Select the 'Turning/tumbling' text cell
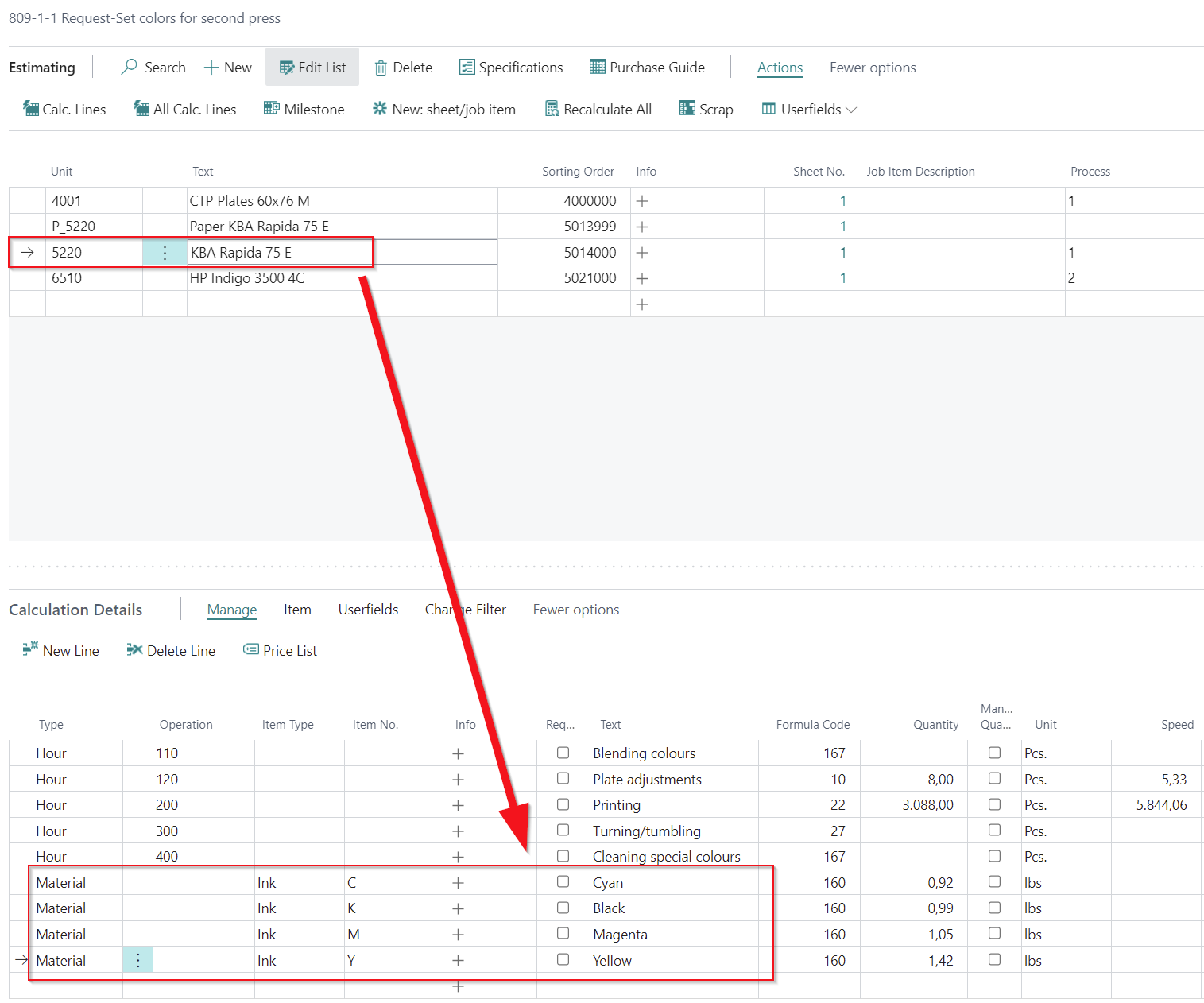The height and width of the screenshot is (1003, 1204). [x=674, y=831]
